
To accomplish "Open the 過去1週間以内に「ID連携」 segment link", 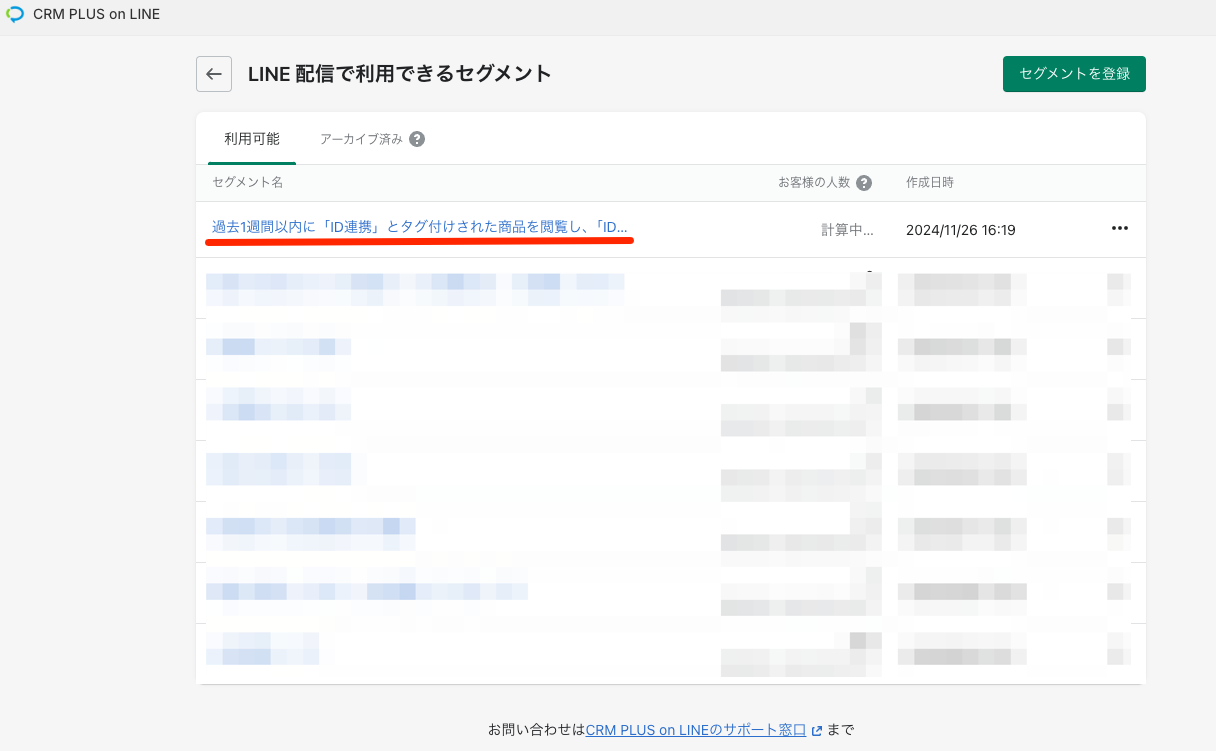I will [420, 229].
